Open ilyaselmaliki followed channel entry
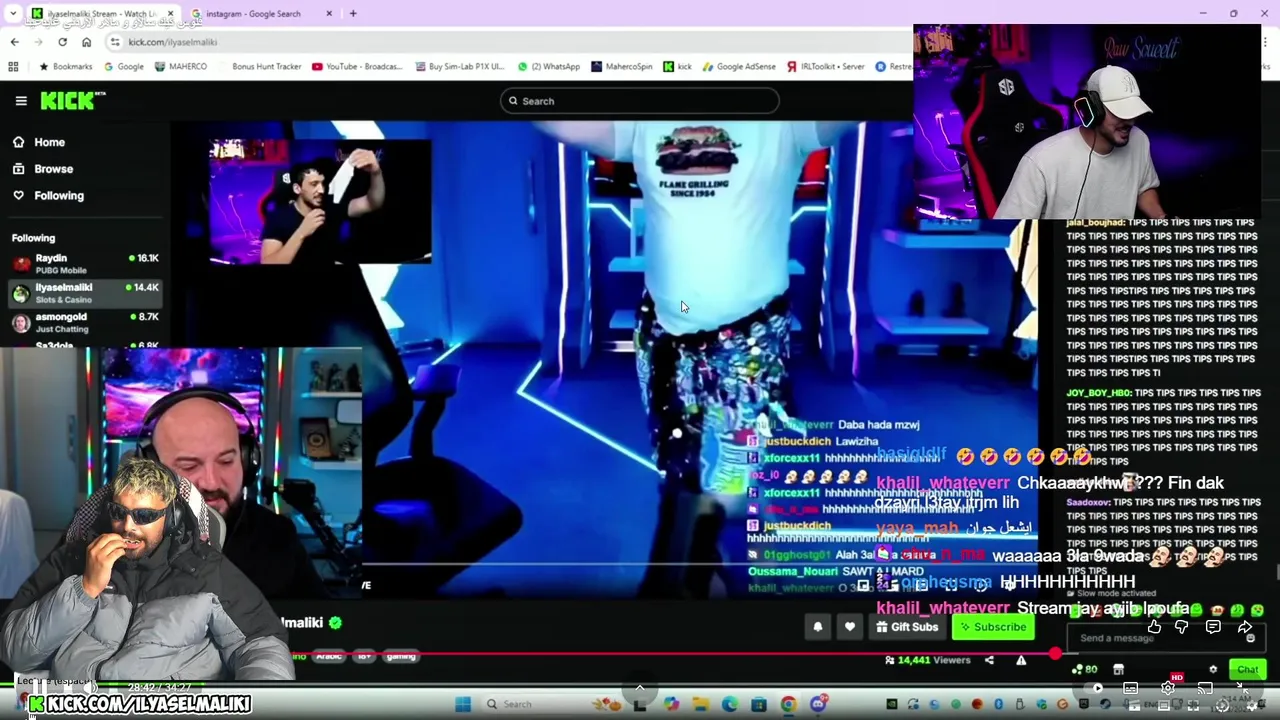Image resolution: width=1280 pixels, height=720 pixels. [x=85, y=292]
